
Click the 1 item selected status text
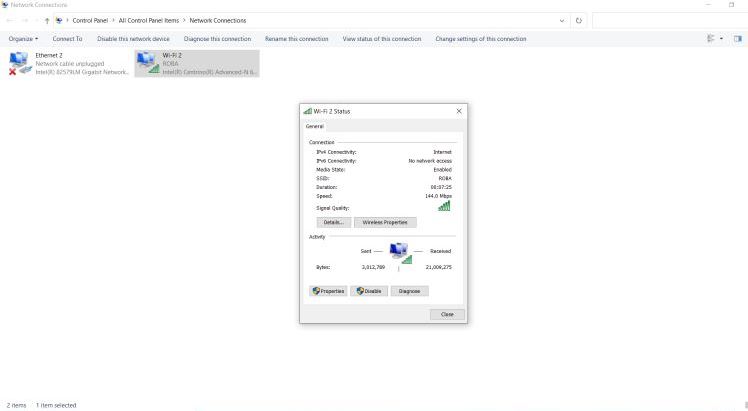click(x=56, y=405)
